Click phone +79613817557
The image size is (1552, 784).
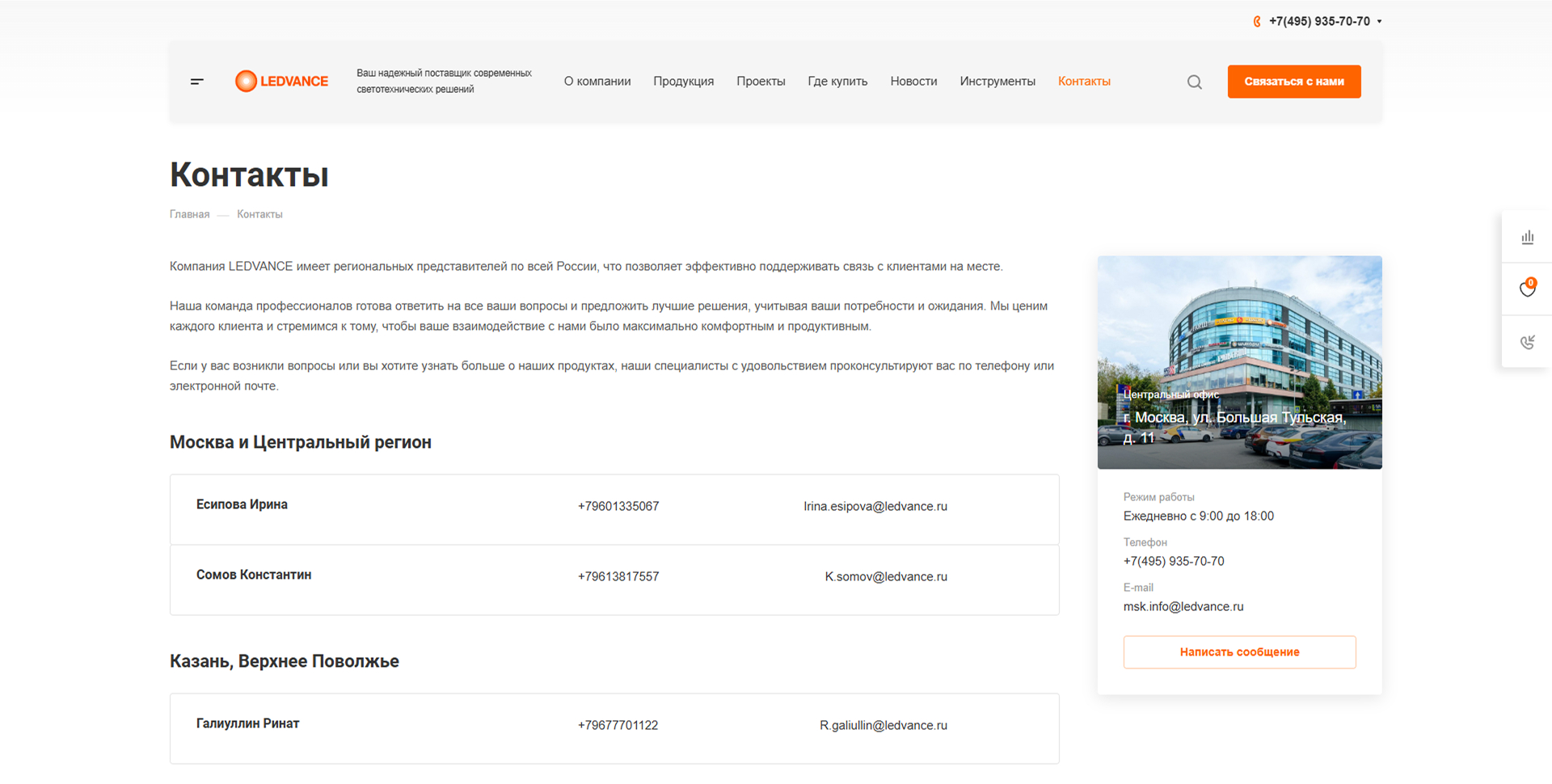[618, 577]
